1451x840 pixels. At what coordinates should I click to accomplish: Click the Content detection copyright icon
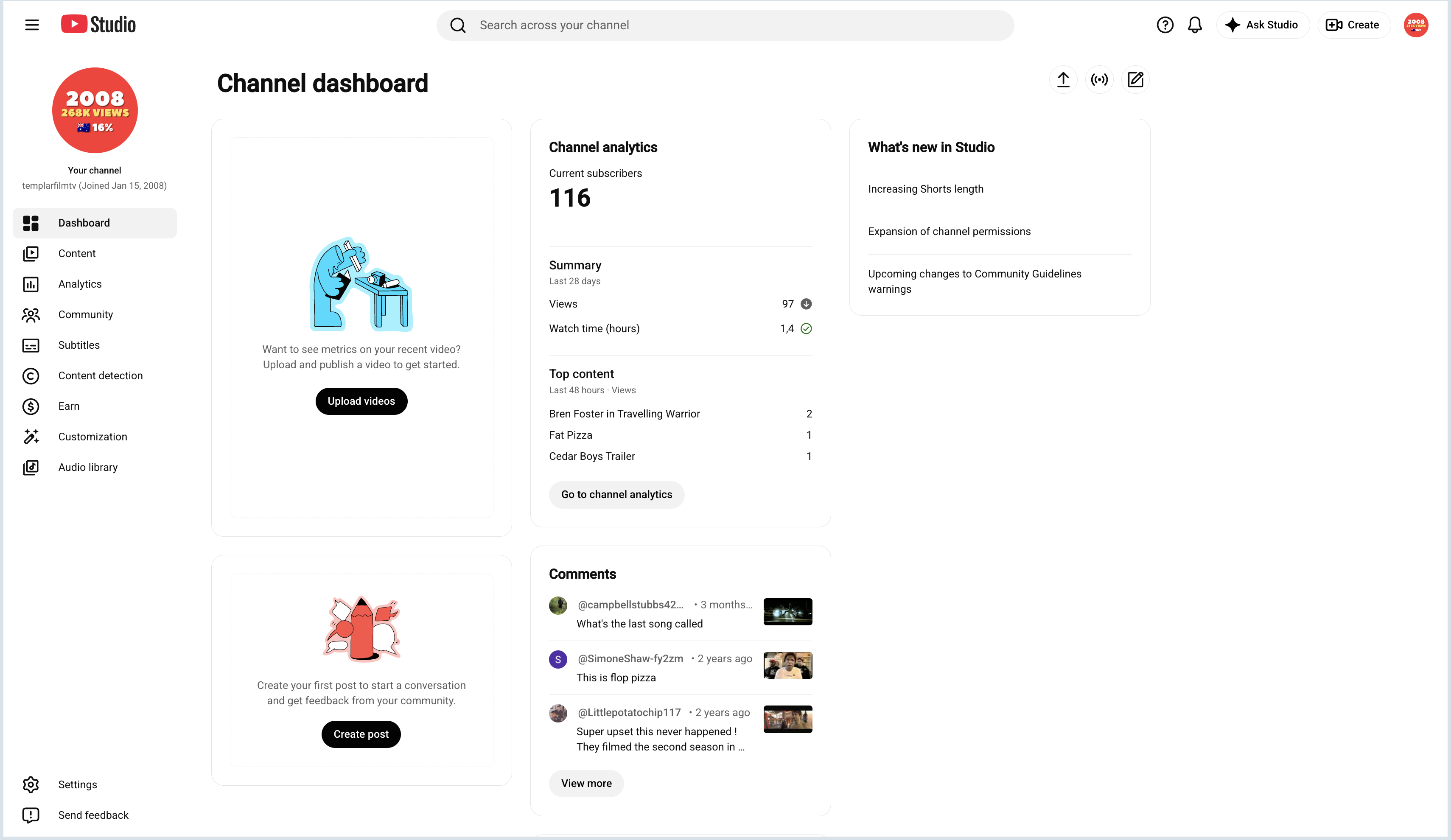[x=31, y=375]
